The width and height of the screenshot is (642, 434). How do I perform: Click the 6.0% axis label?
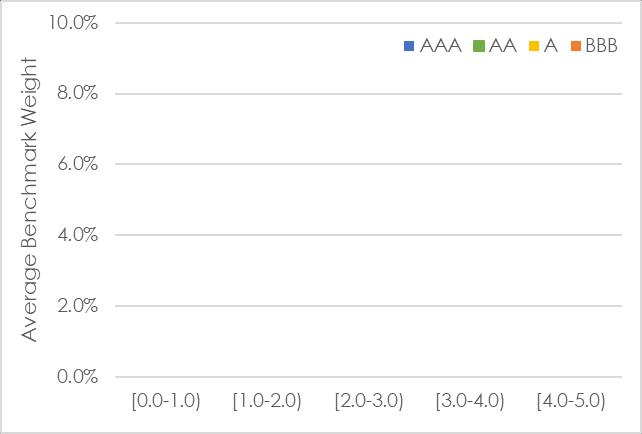pyautogui.click(x=77, y=164)
